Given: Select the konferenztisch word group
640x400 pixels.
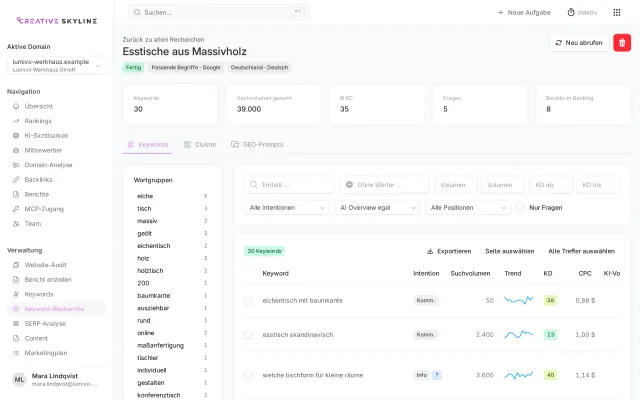Looking at the screenshot, I should click(x=172, y=396).
